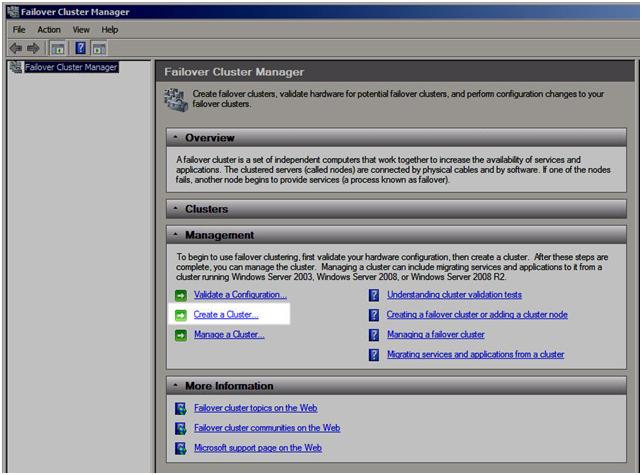
Task: Open the View menu
Action: point(81,30)
